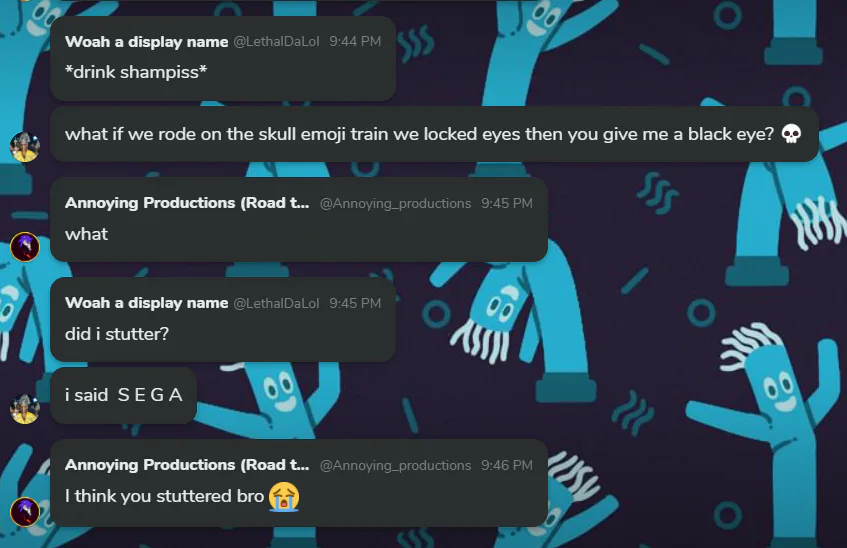Click the avatar beside the skull emoji train message

24,146
